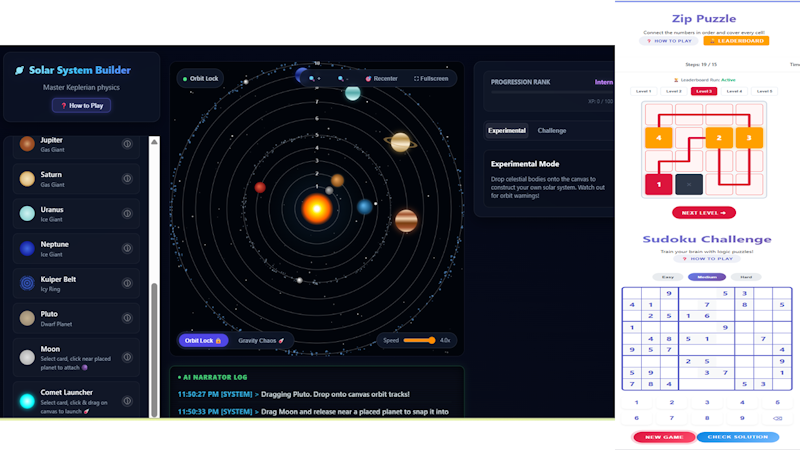The height and width of the screenshot is (450, 800).
Task: Select the Kuiper Belt ring icon
Action: (27, 283)
